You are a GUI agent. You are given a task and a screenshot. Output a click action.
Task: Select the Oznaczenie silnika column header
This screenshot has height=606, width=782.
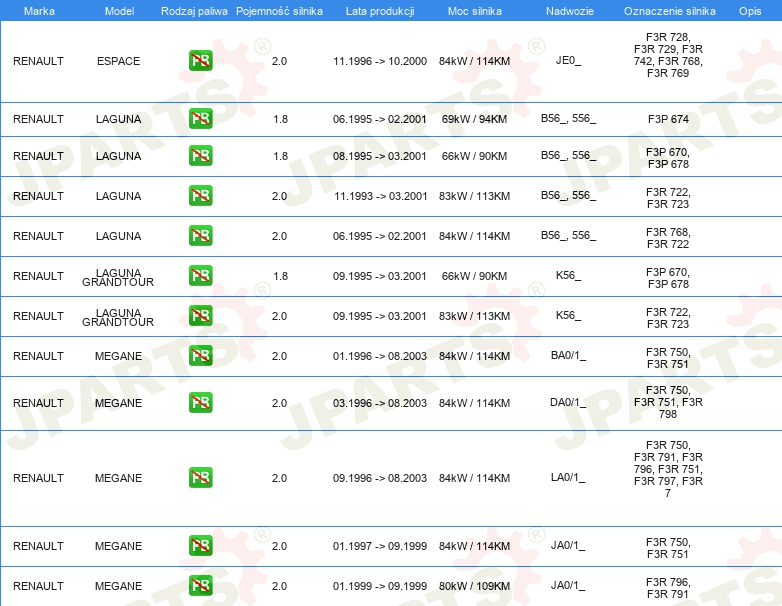[x=670, y=11]
